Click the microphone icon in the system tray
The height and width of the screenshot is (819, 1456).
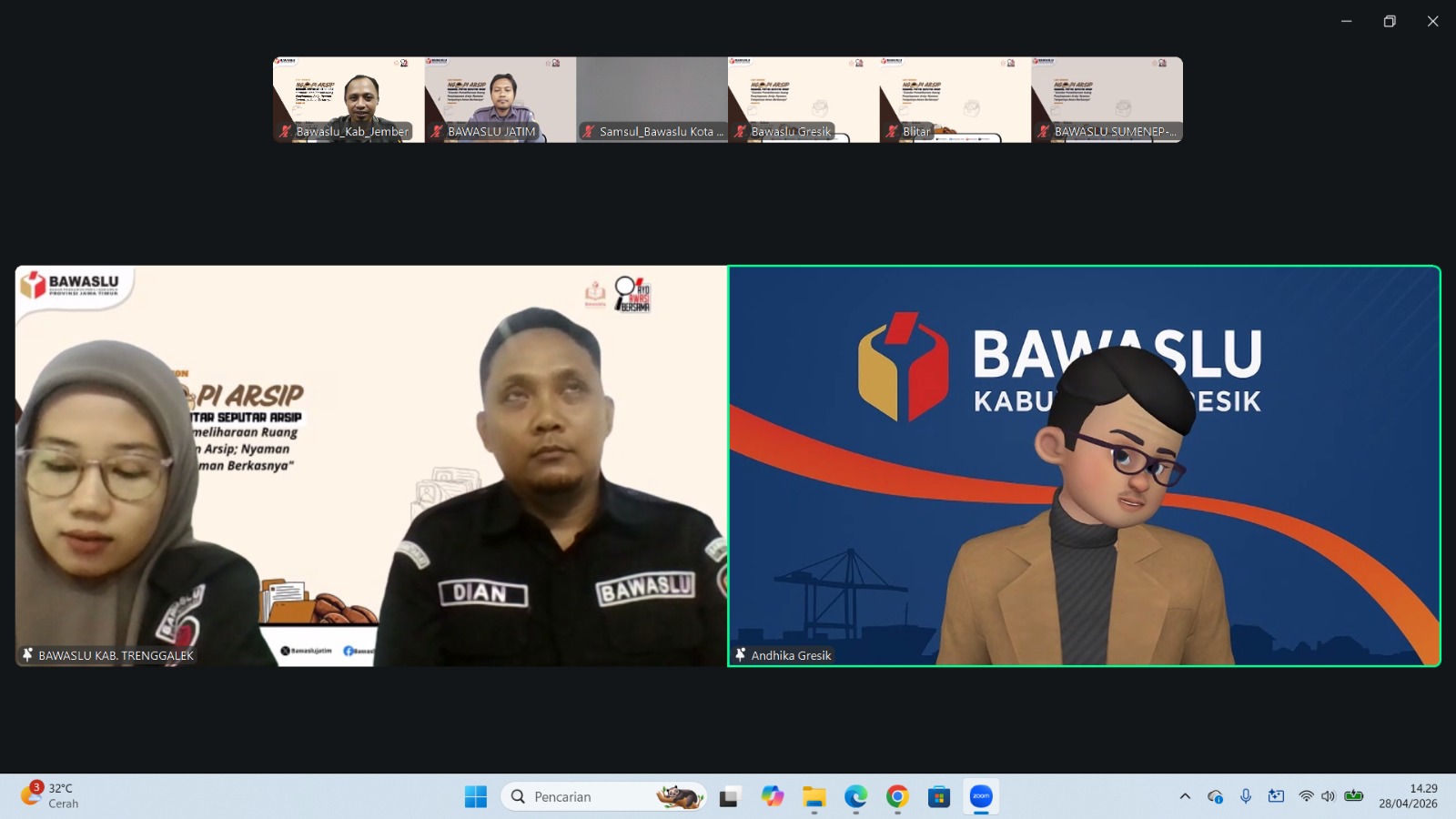[1246, 796]
